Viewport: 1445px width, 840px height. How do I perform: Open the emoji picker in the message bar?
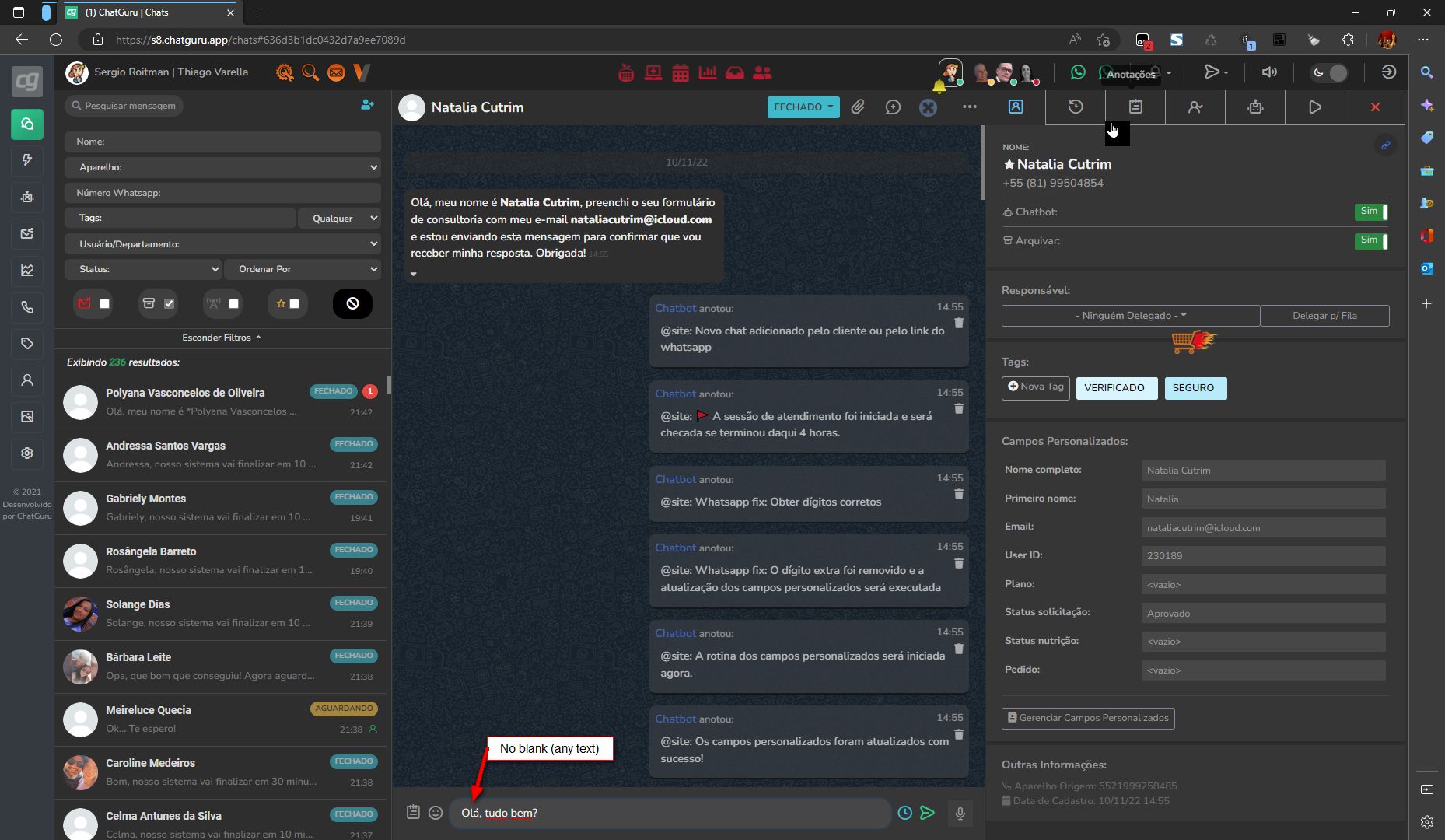(436, 813)
